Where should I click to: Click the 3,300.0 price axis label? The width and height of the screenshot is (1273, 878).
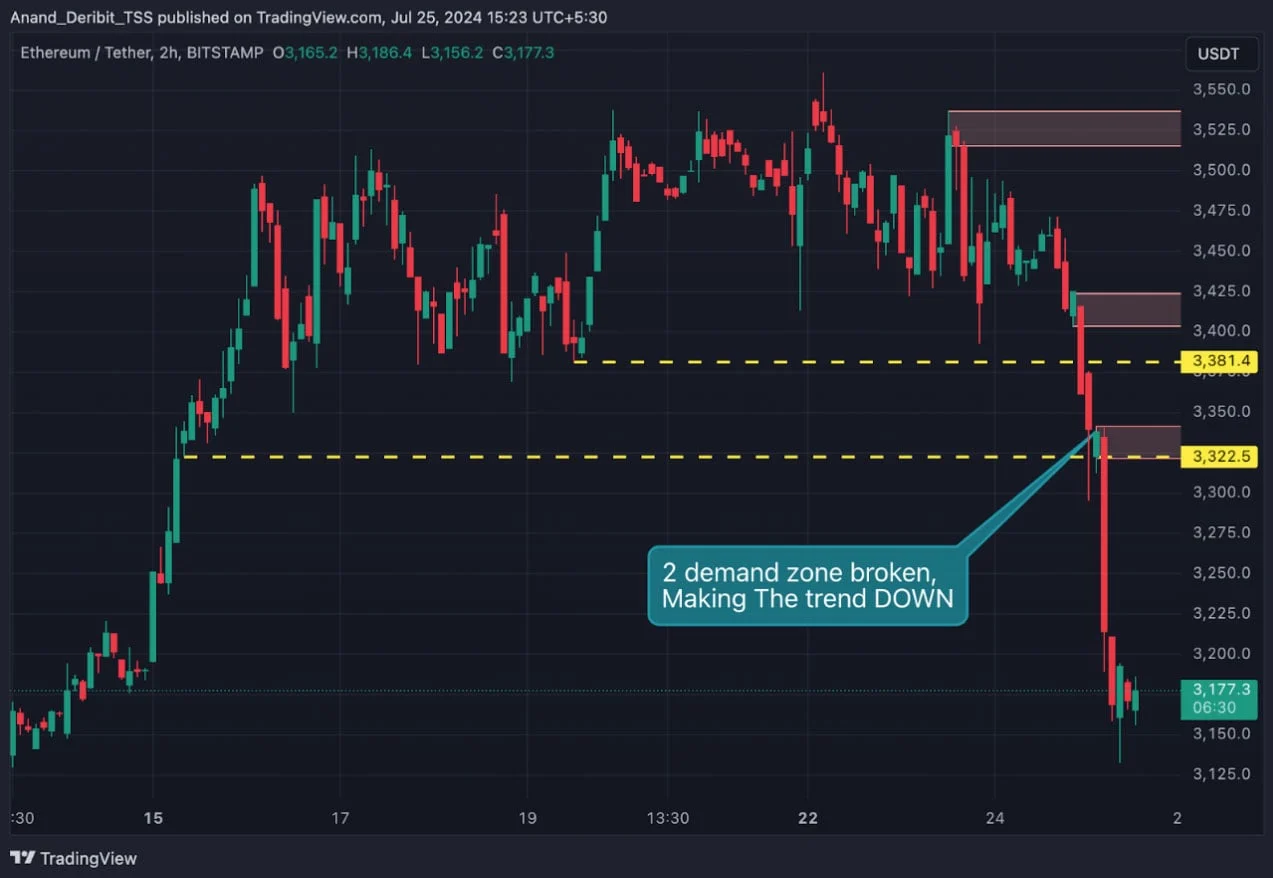[1221, 492]
